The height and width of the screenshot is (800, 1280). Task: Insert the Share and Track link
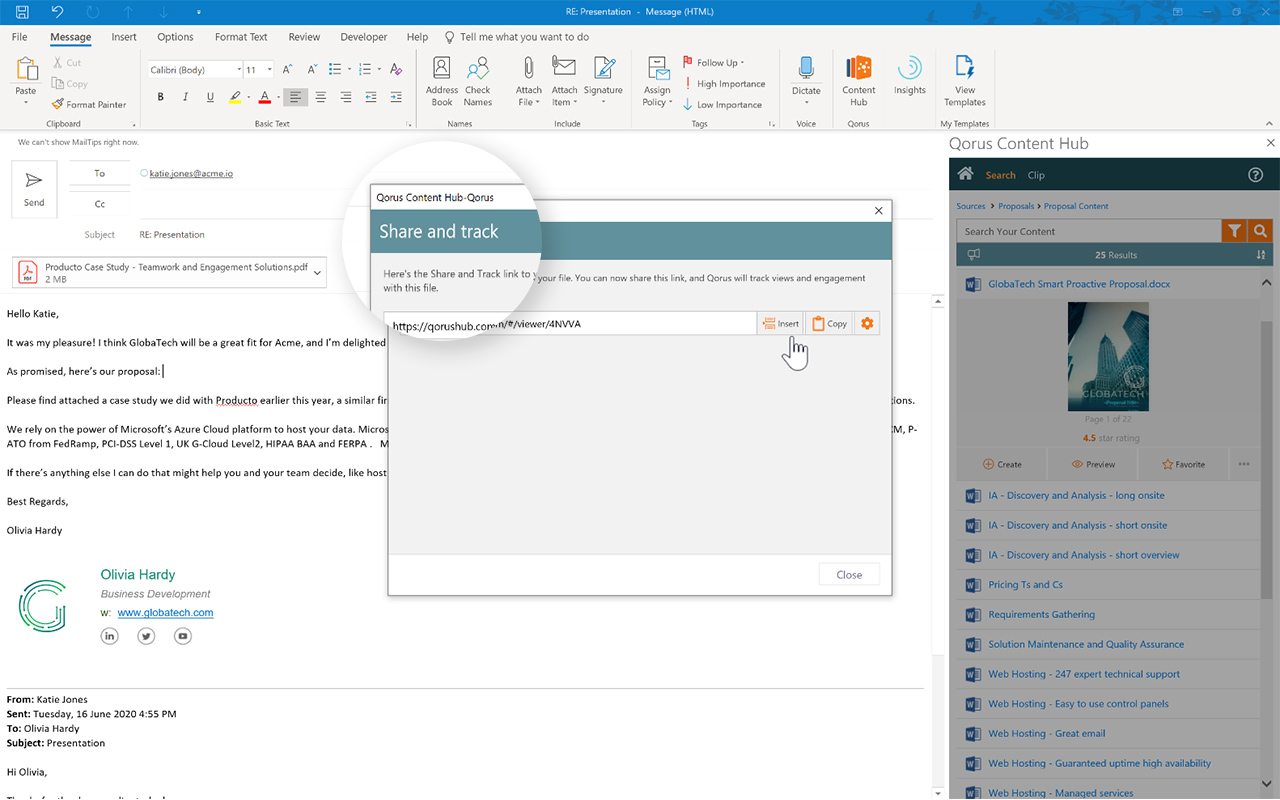click(x=780, y=323)
